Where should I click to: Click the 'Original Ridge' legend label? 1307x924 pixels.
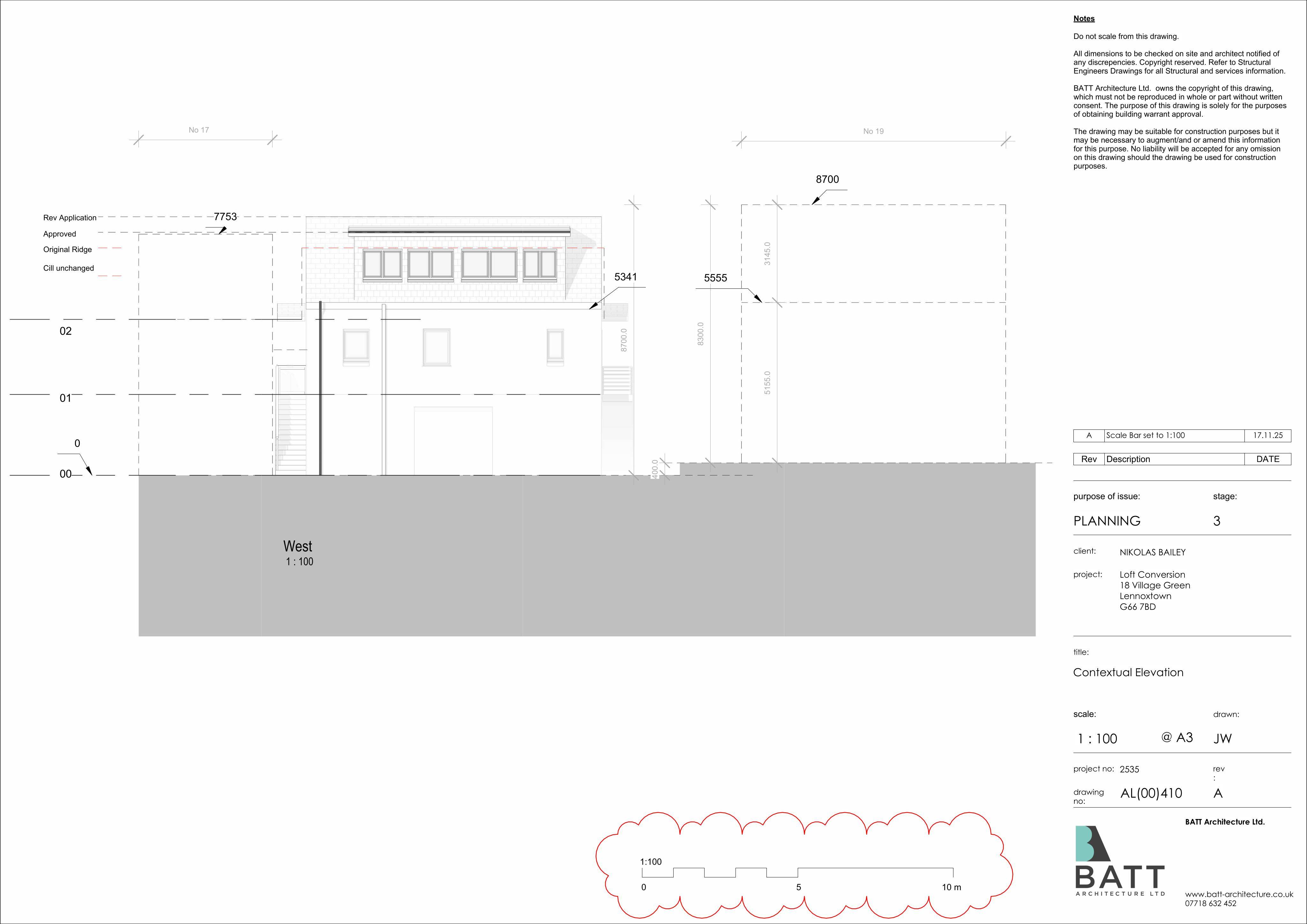click(x=68, y=250)
